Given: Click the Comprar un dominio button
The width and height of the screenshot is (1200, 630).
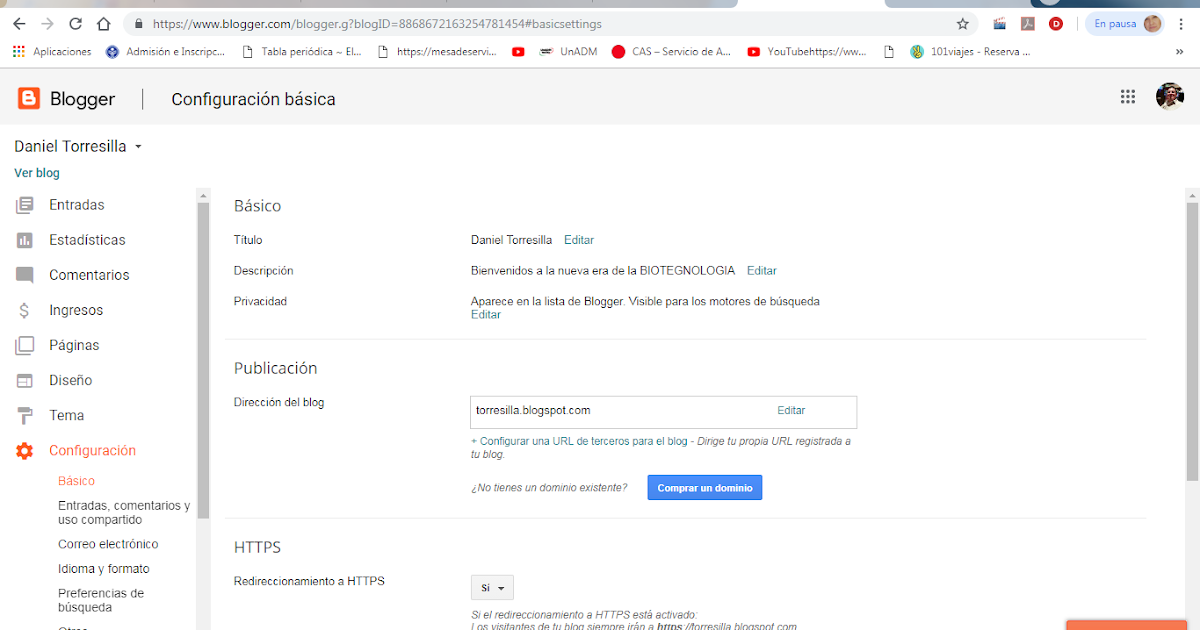Looking at the screenshot, I should (x=705, y=488).
